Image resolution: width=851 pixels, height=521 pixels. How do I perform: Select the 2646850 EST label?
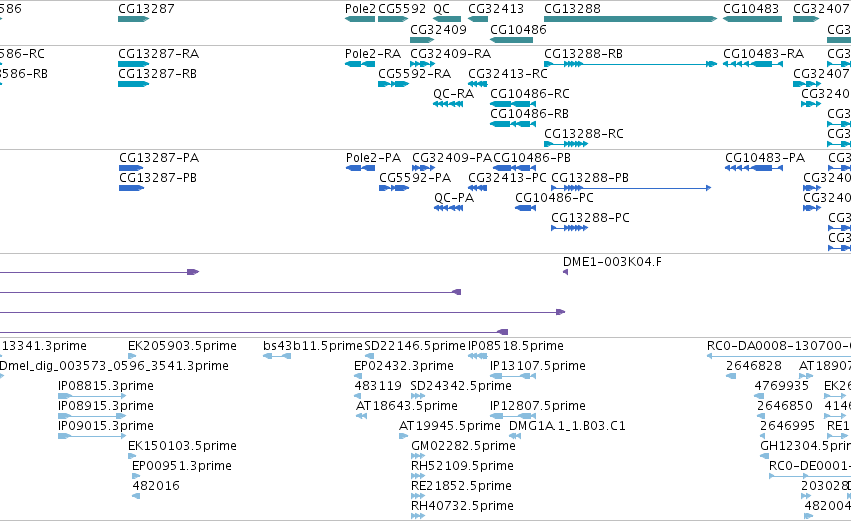coord(785,406)
